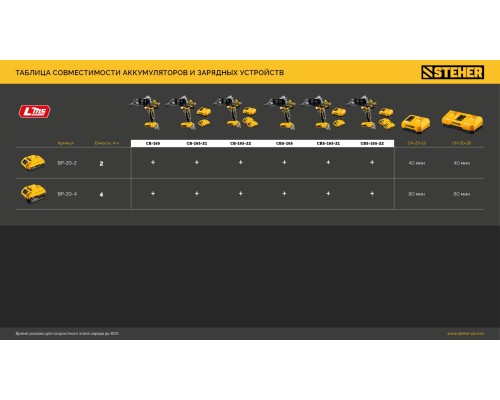Click the capacity value 4
Image resolution: width=500 pixels, height=400 pixels.
coord(101,194)
